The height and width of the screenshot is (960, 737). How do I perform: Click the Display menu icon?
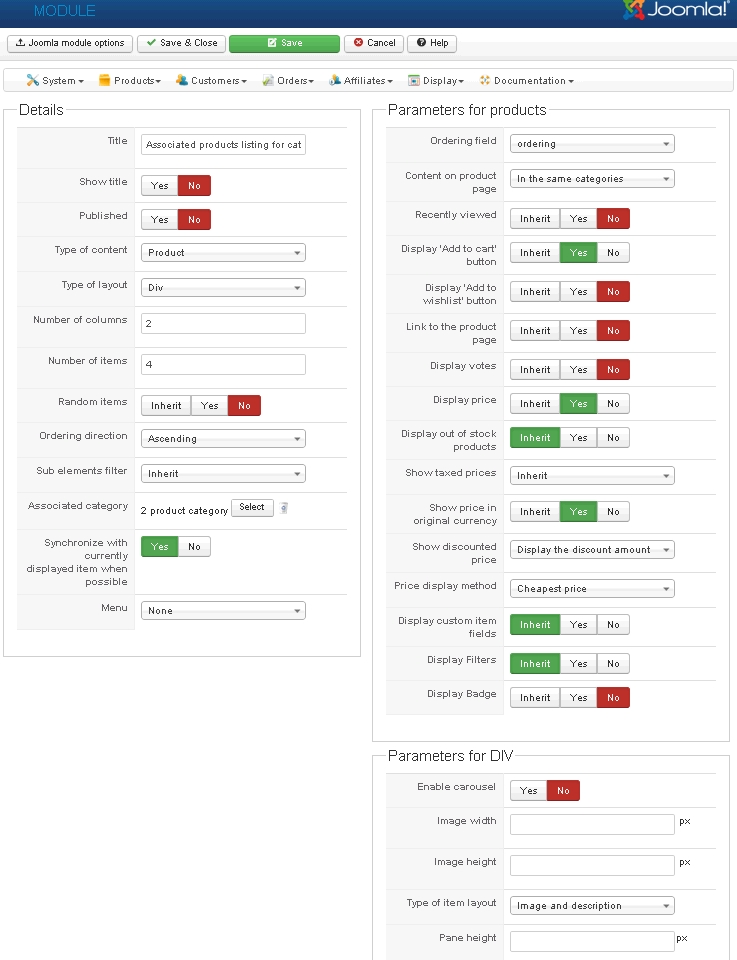tap(413, 81)
